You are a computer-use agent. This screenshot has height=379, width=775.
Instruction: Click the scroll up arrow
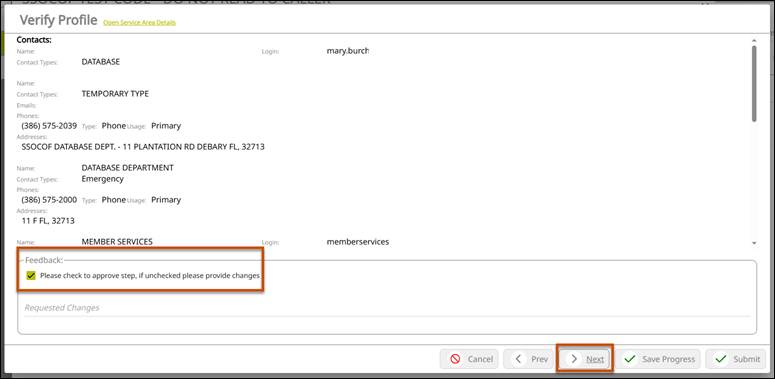754,41
